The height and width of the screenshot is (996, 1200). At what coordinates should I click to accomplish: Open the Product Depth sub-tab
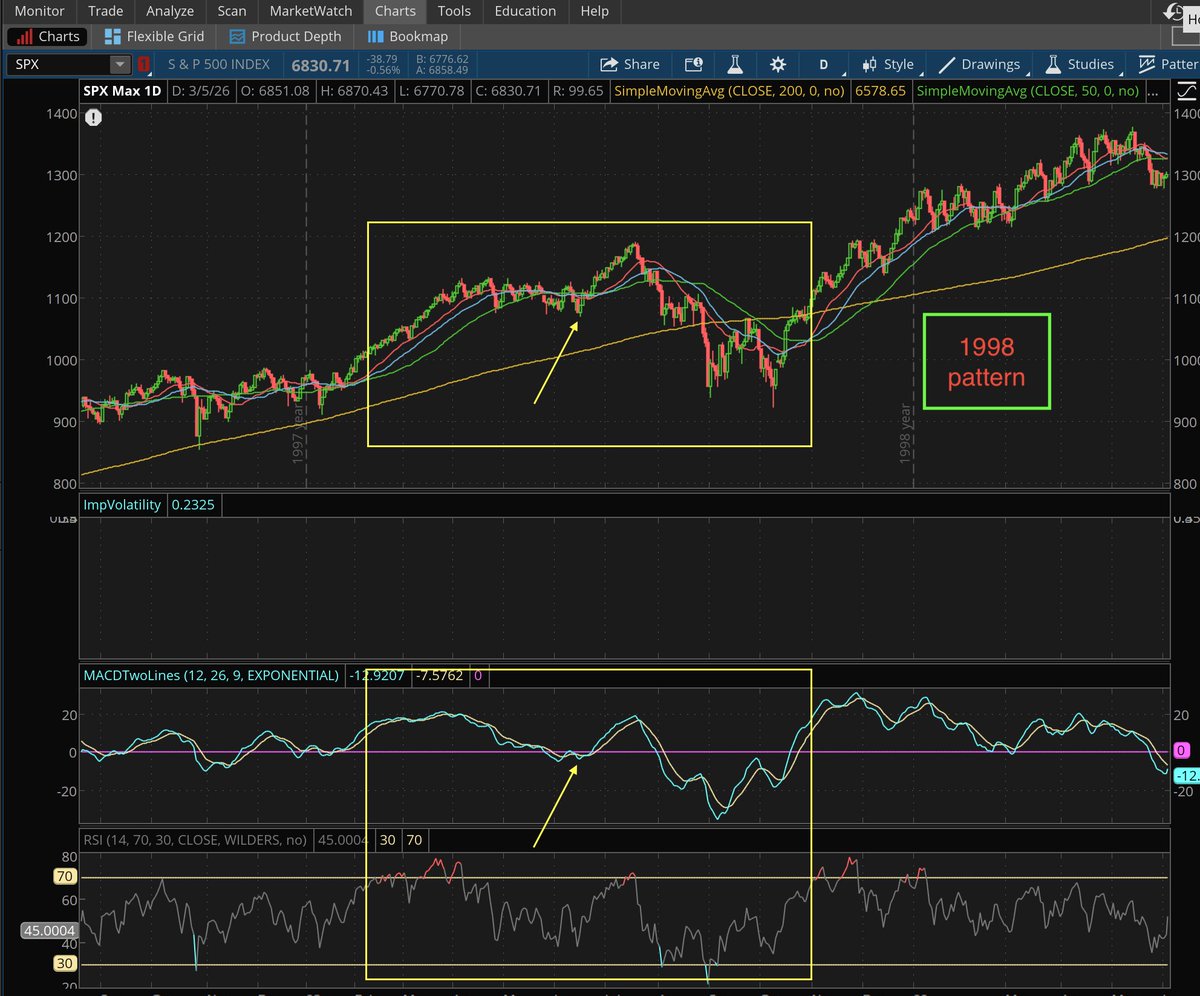[285, 37]
